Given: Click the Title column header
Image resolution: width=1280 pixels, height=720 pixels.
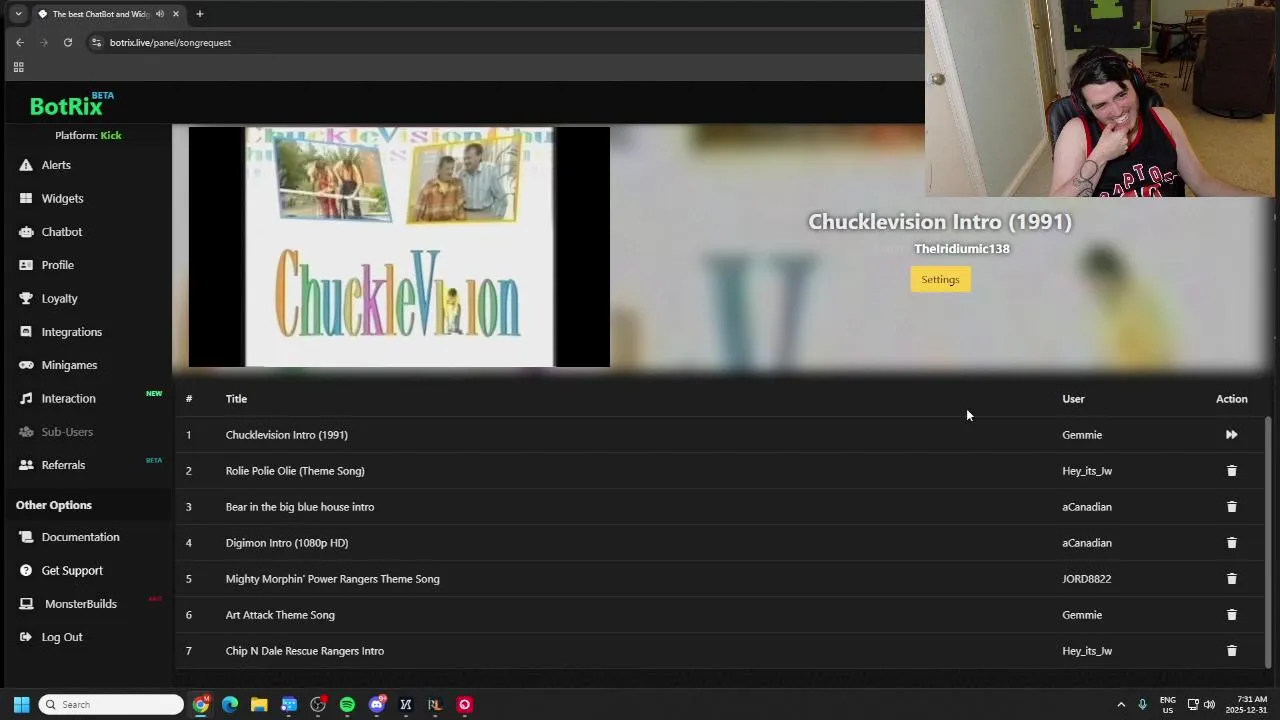Looking at the screenshot, I should tap(236, 399).
